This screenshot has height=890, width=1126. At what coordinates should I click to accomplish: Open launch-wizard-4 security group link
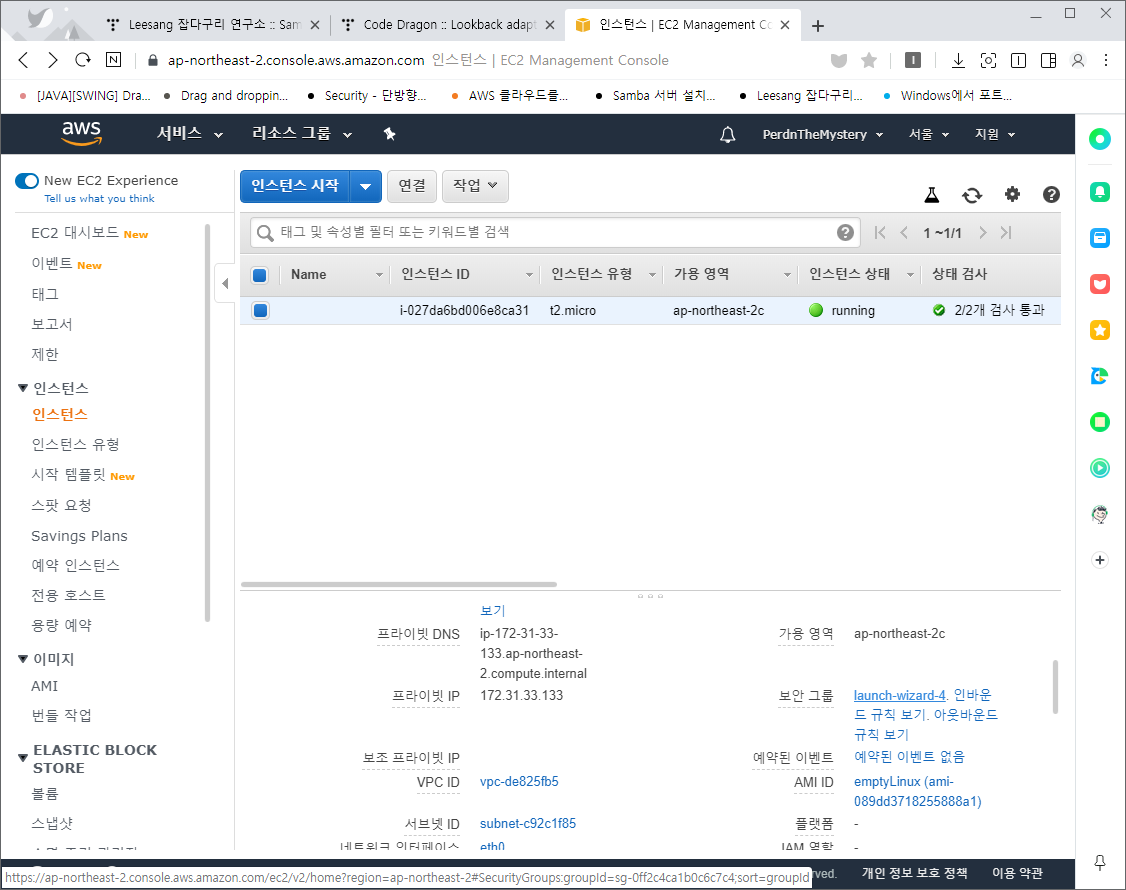(x=899, y=695)
